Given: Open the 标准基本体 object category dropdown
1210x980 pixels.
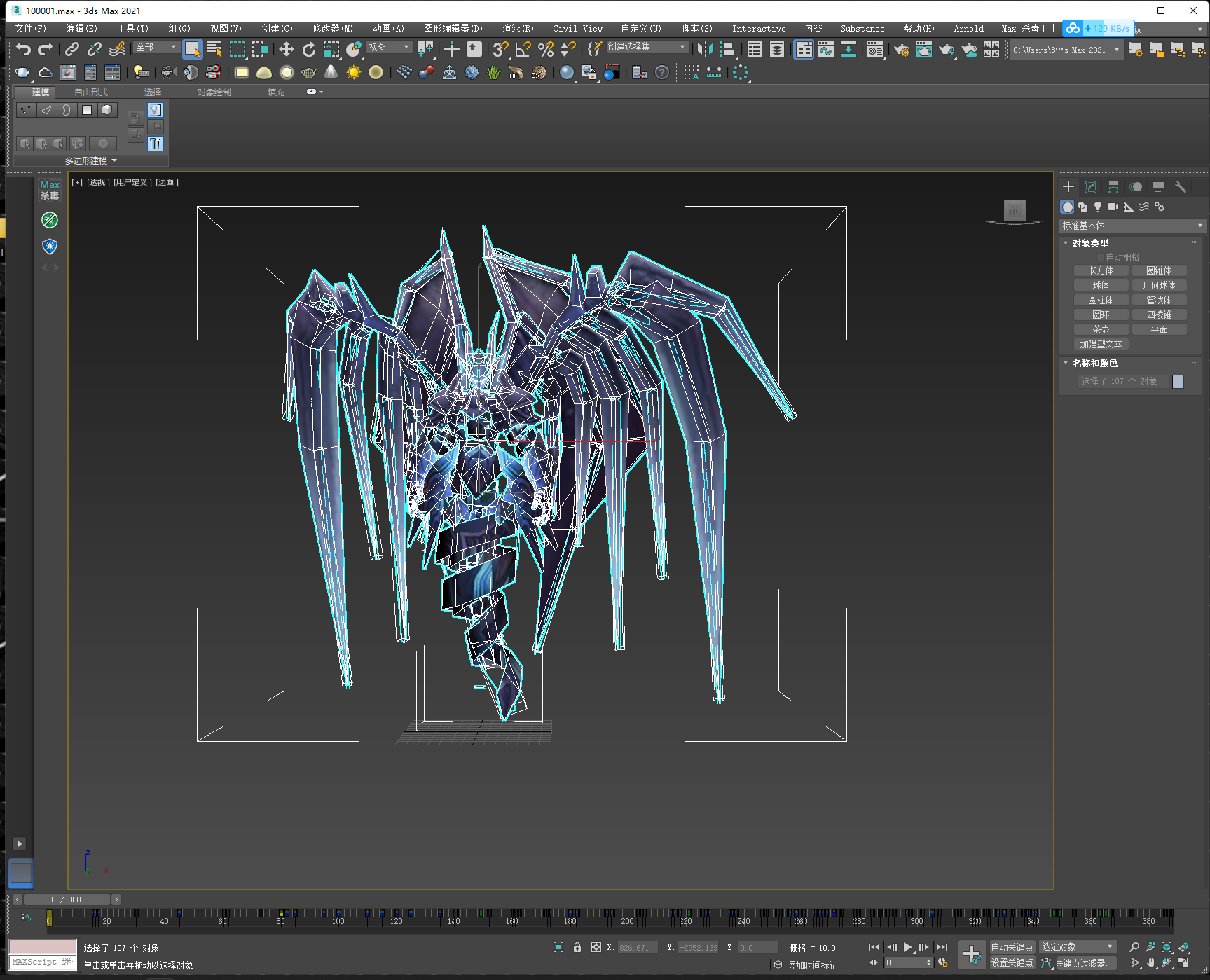Looking at the screenshot, I should point(1133,226).
